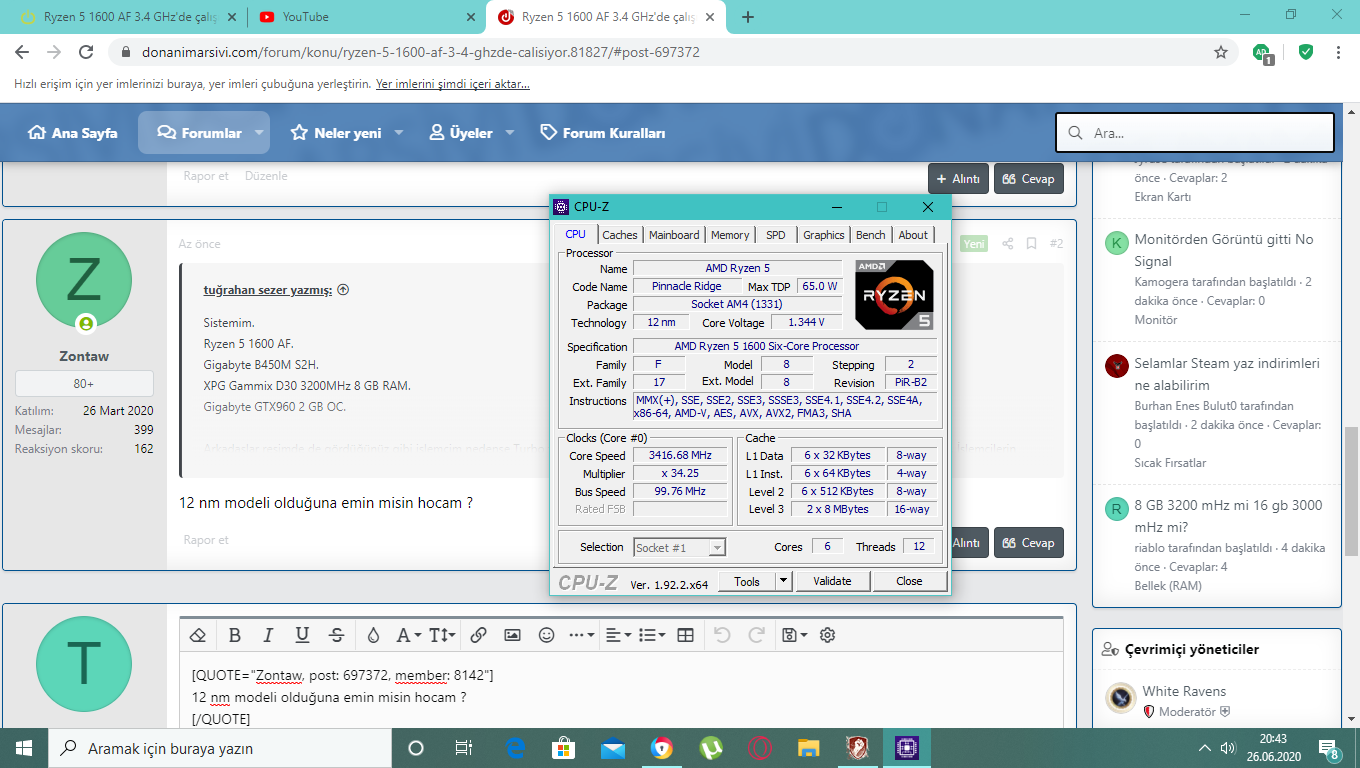Click the insert table icon in editor
Screen dimensions: 1360x768
tap(685, 635)
